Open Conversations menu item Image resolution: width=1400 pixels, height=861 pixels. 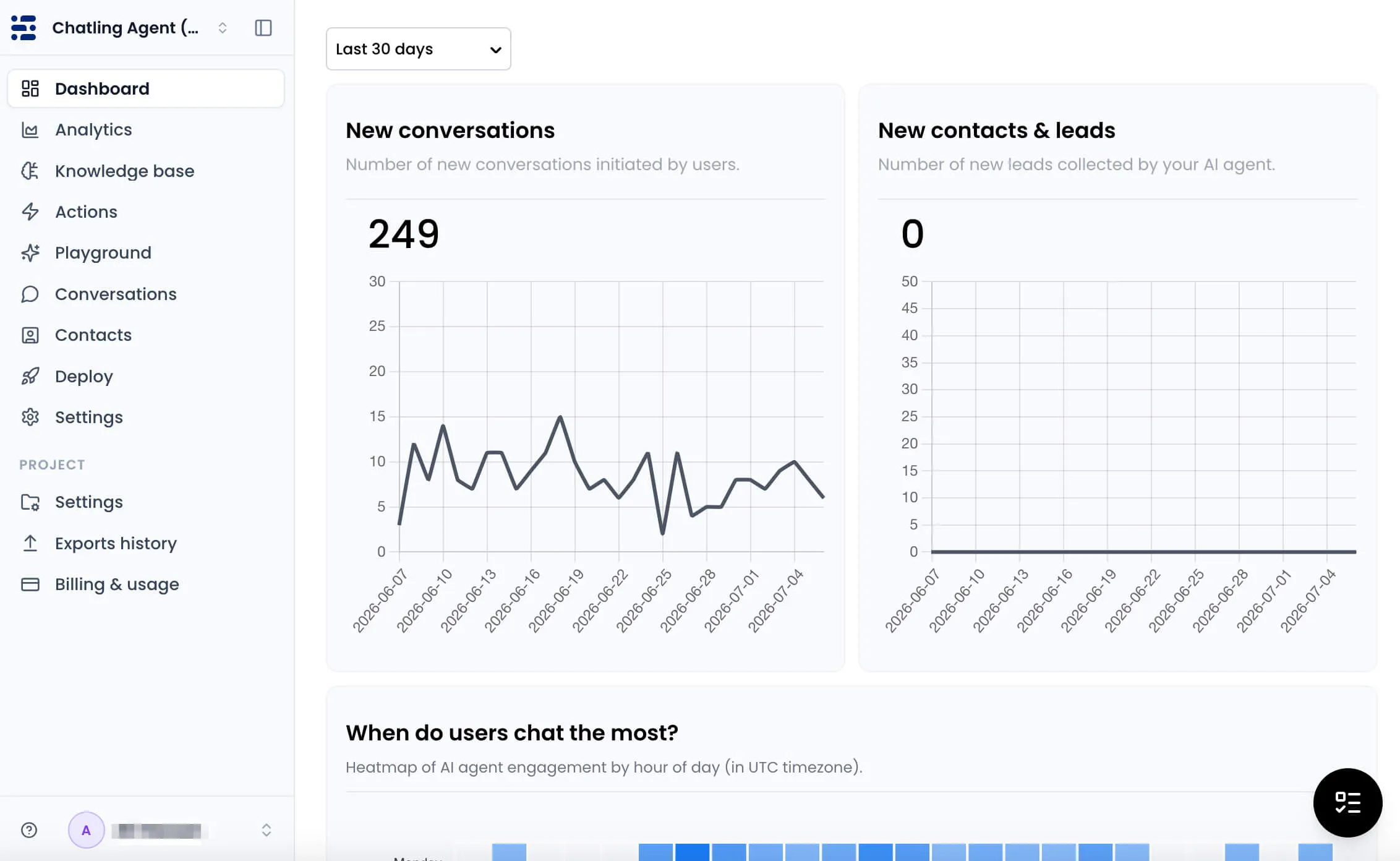click(146, 294)
